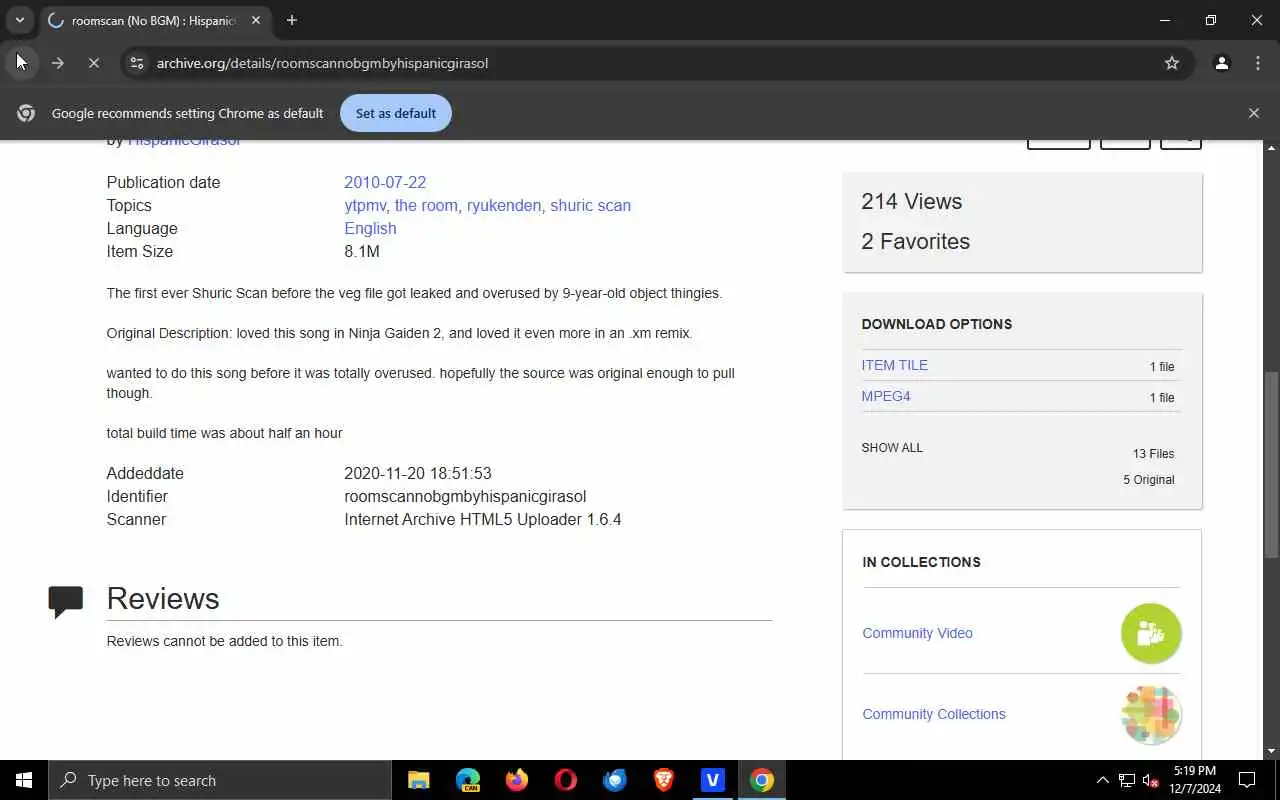Click the Chrome icon on the taskbar
The height and width of the screenshot is (800, 1280).
762,780
